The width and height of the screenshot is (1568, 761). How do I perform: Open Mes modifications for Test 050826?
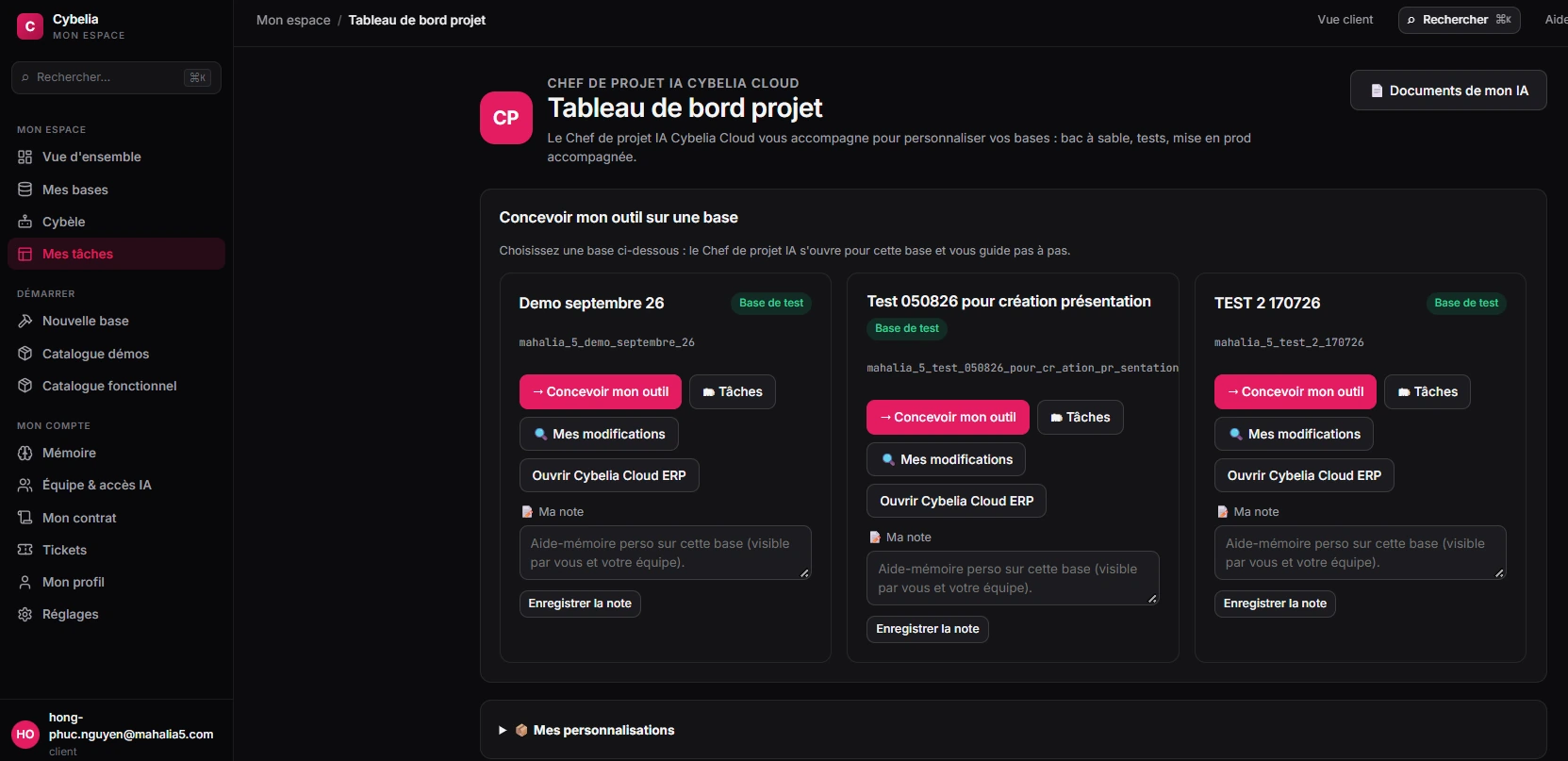coord(946,459)
